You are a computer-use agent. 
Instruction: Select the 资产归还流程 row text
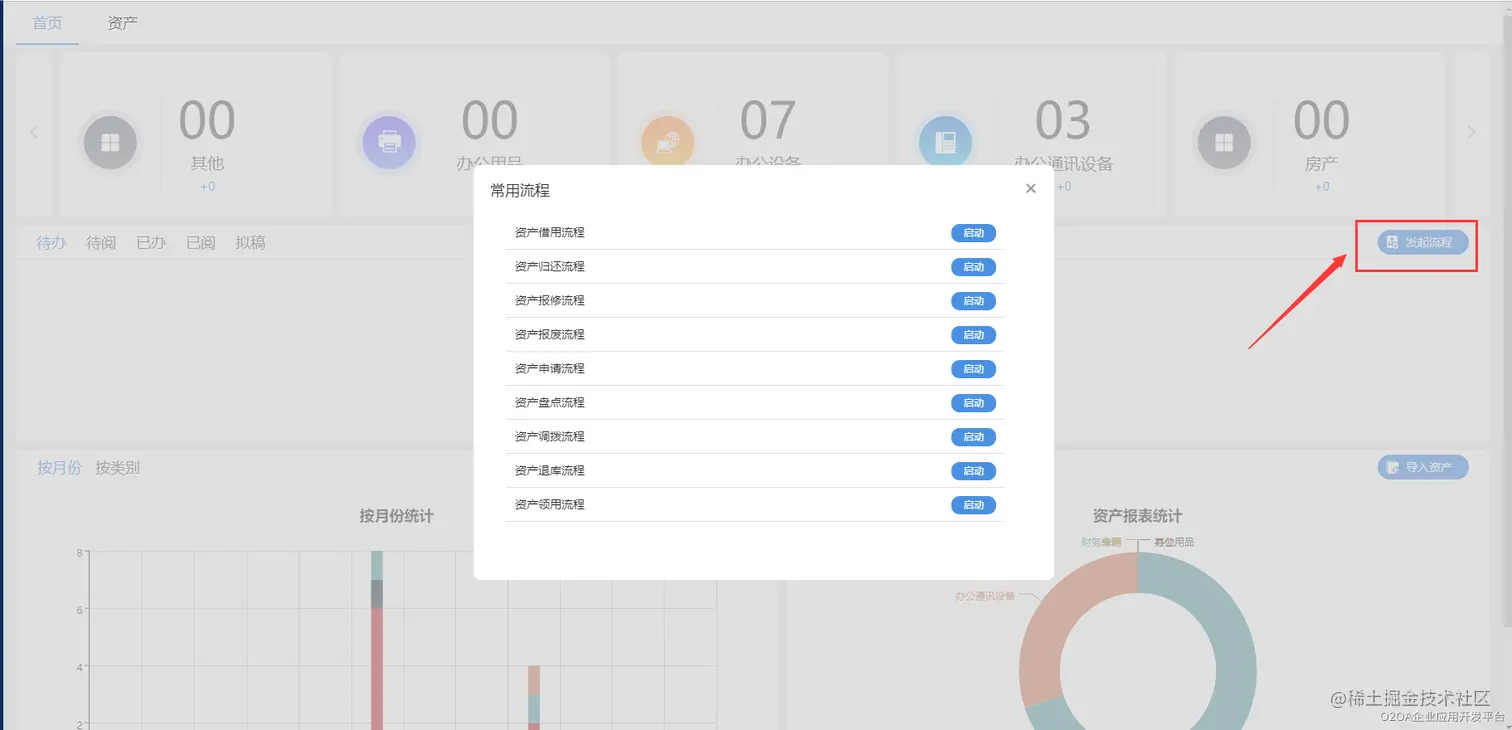(x=549, y=266)
